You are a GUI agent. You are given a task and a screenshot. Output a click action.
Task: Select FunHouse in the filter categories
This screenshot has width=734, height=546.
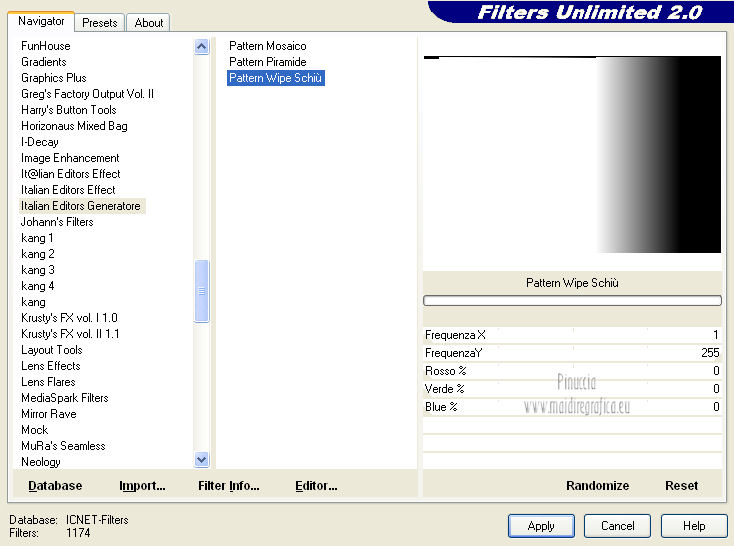click(x=46, y=46)
